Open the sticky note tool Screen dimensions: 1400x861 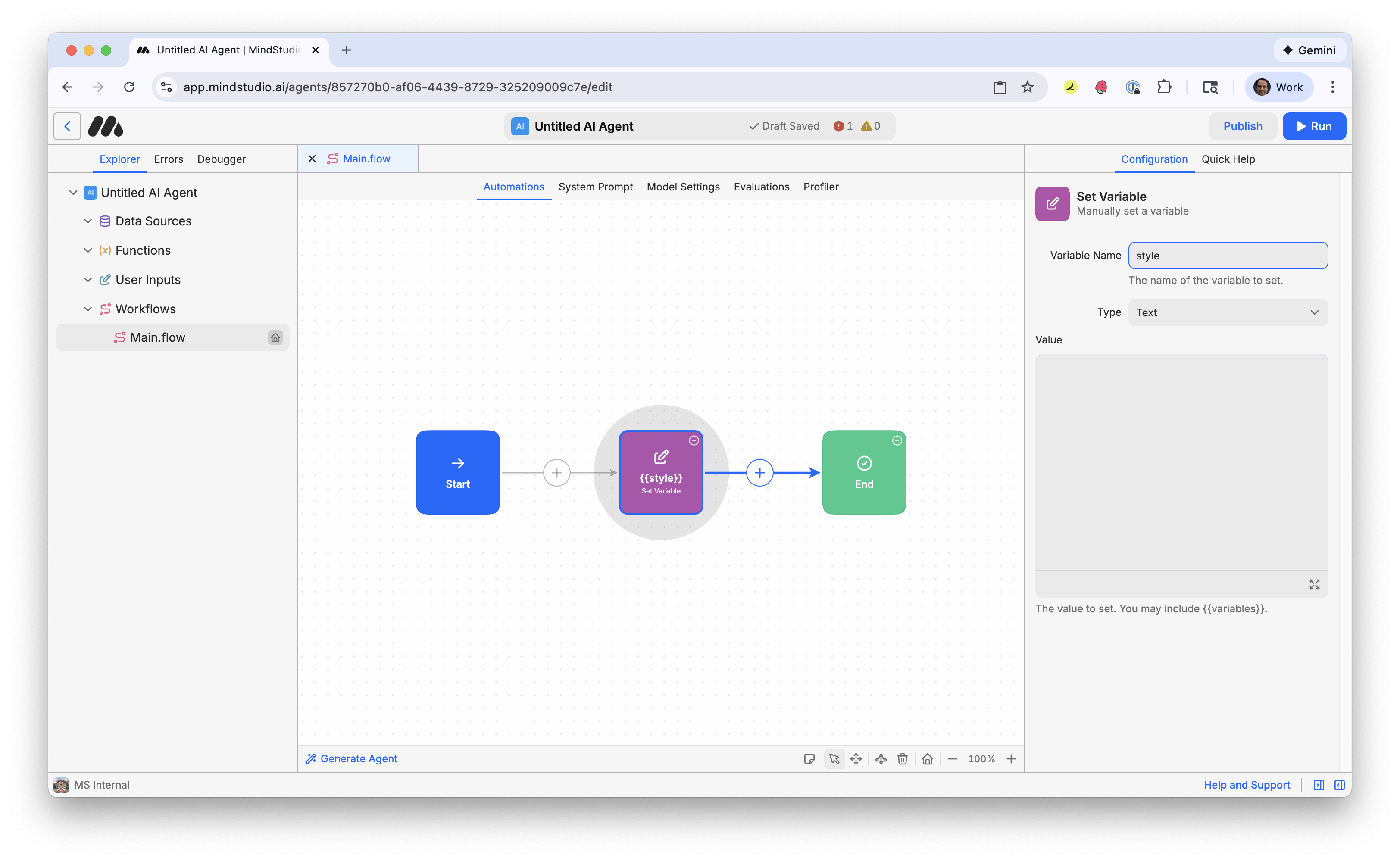[809, 758]
